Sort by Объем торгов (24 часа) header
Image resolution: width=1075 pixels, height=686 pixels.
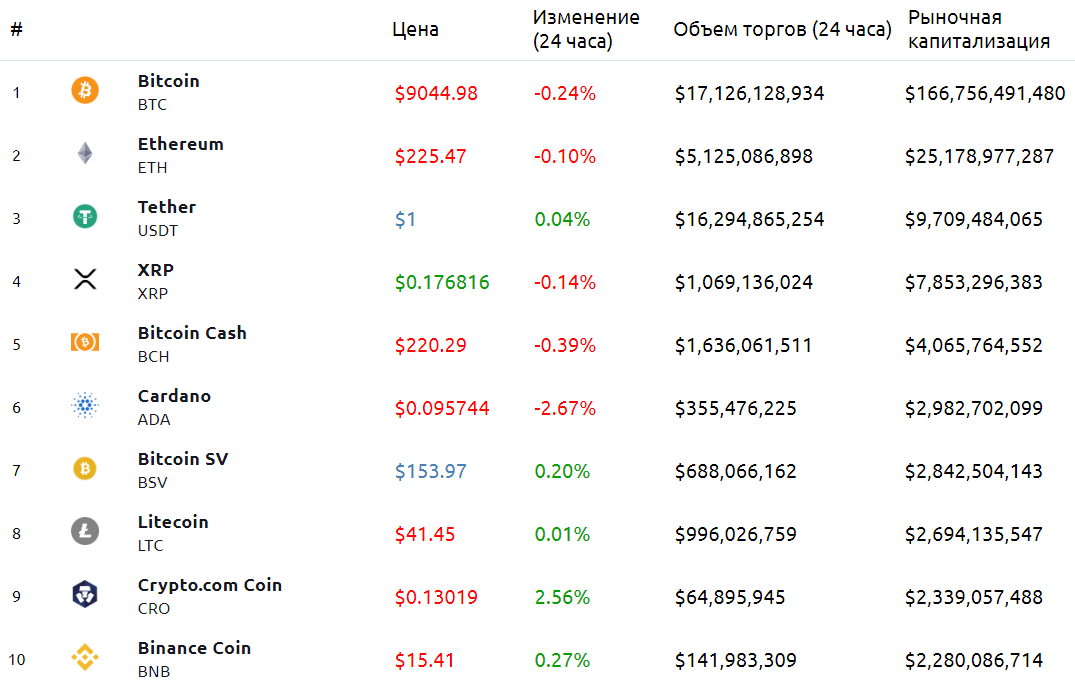pos(782,30)
